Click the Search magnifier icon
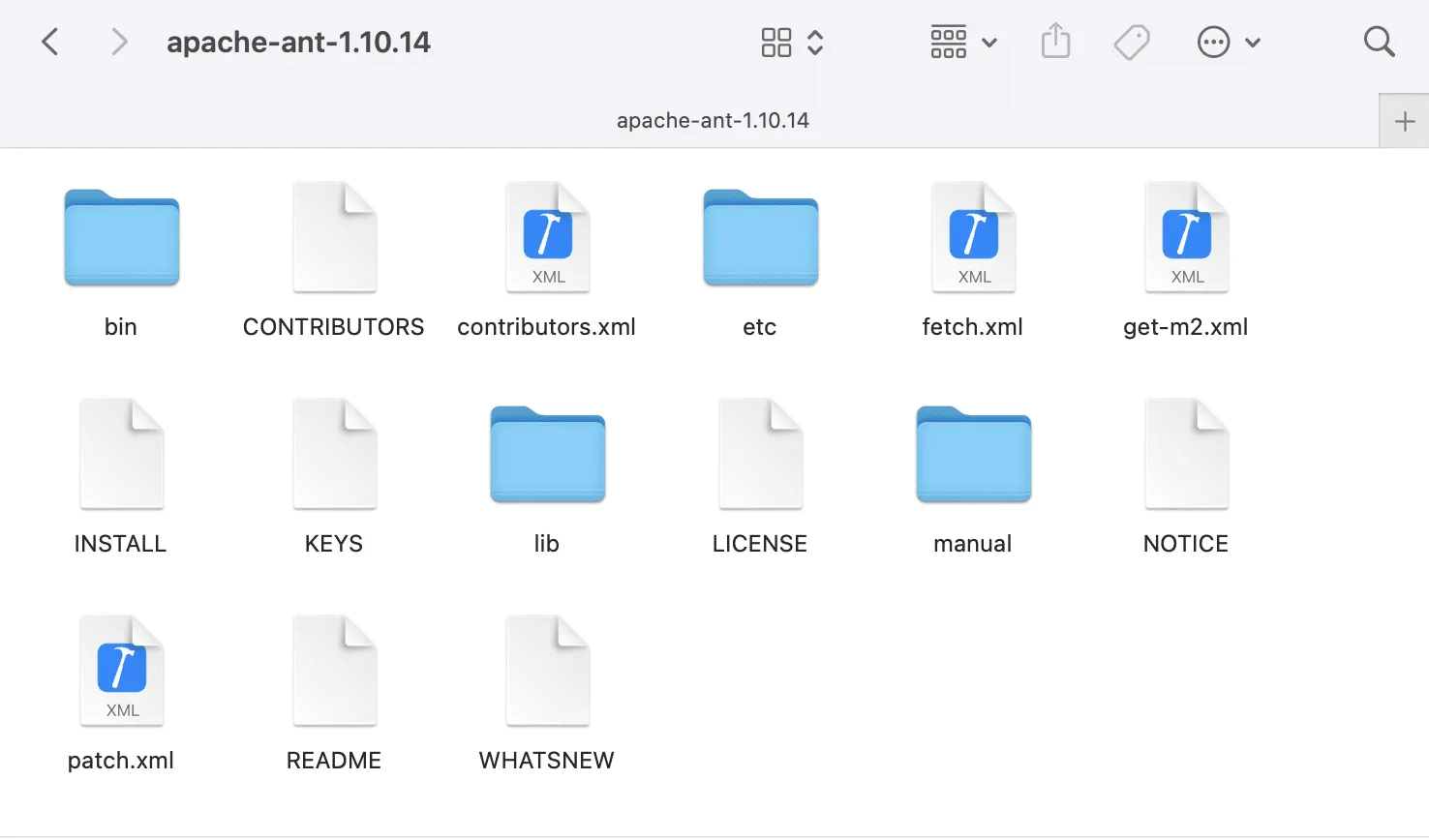The height and width of the screenshot is (840, 1429). click(1379, 42)
